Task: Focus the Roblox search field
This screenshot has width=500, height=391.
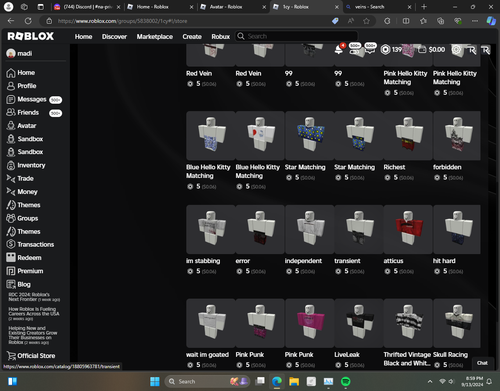Action: click(x=297, y=36)
